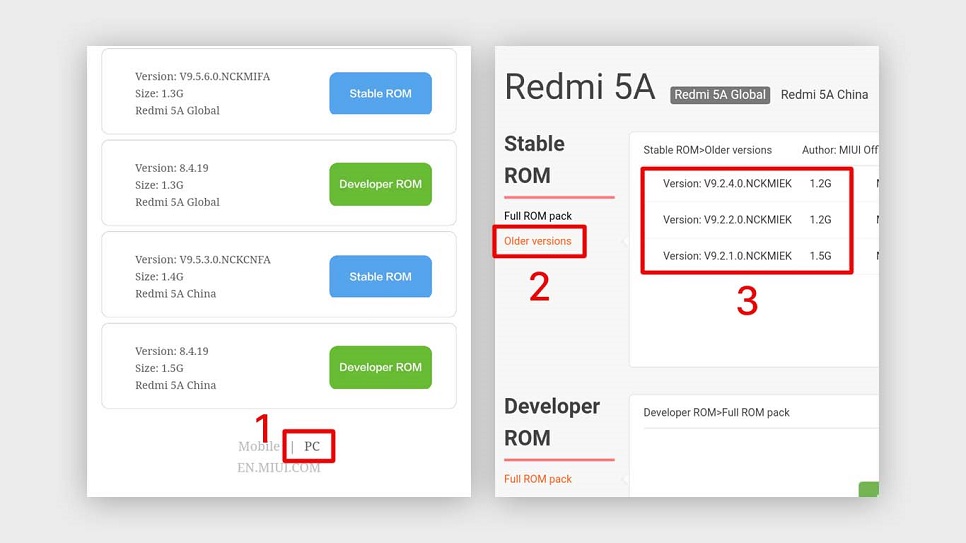Switch to the Redmi 5A China tab
Screen dimensions: 966x543
824,94
